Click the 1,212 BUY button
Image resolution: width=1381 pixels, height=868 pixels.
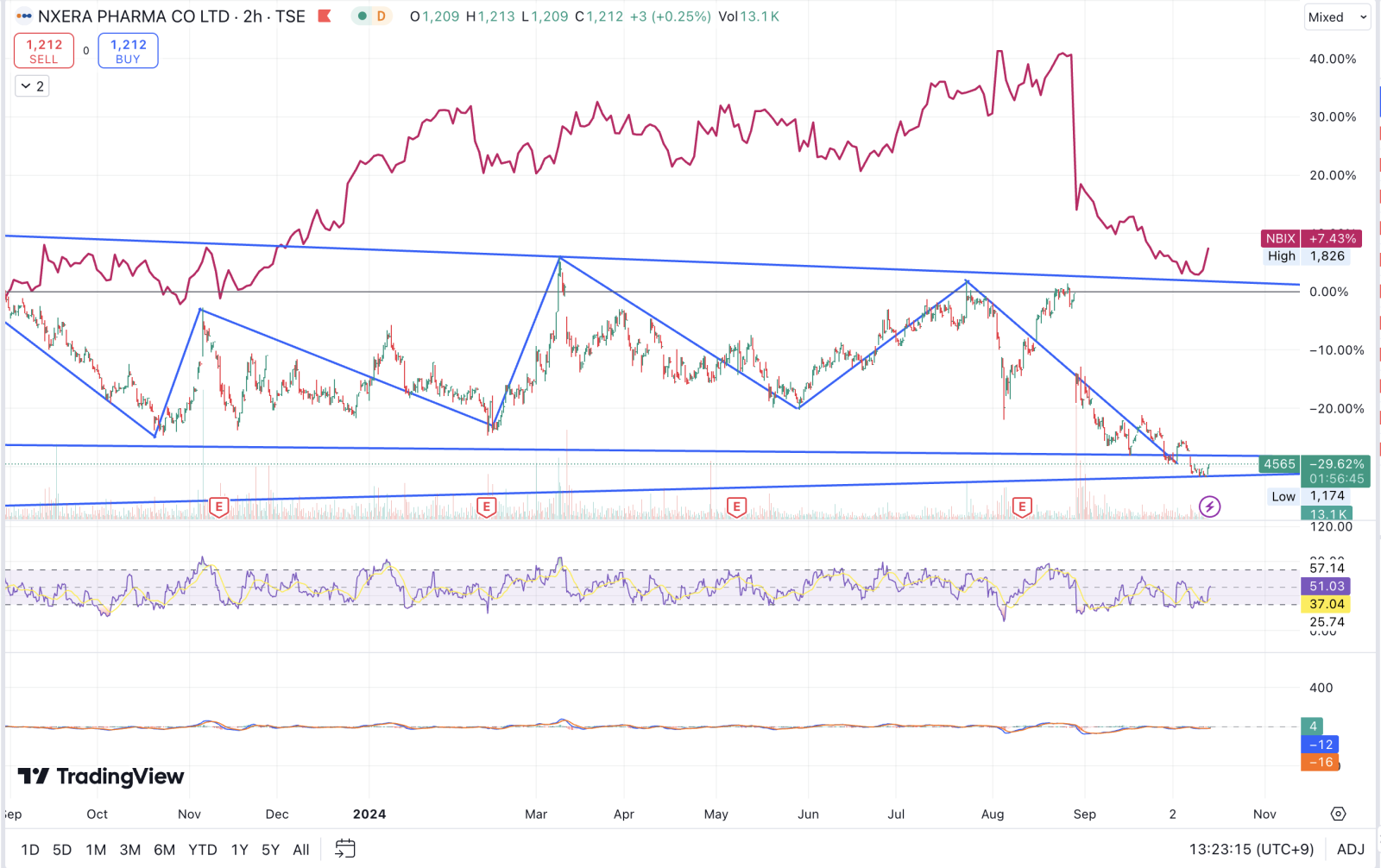tap(128, 51)
